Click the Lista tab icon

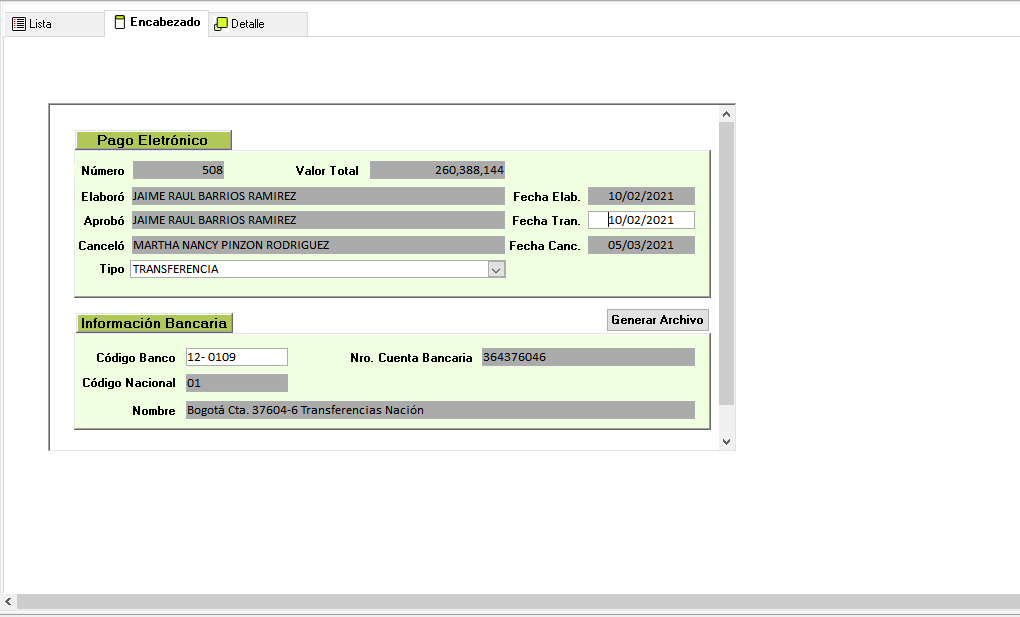[x=19, y=23]
